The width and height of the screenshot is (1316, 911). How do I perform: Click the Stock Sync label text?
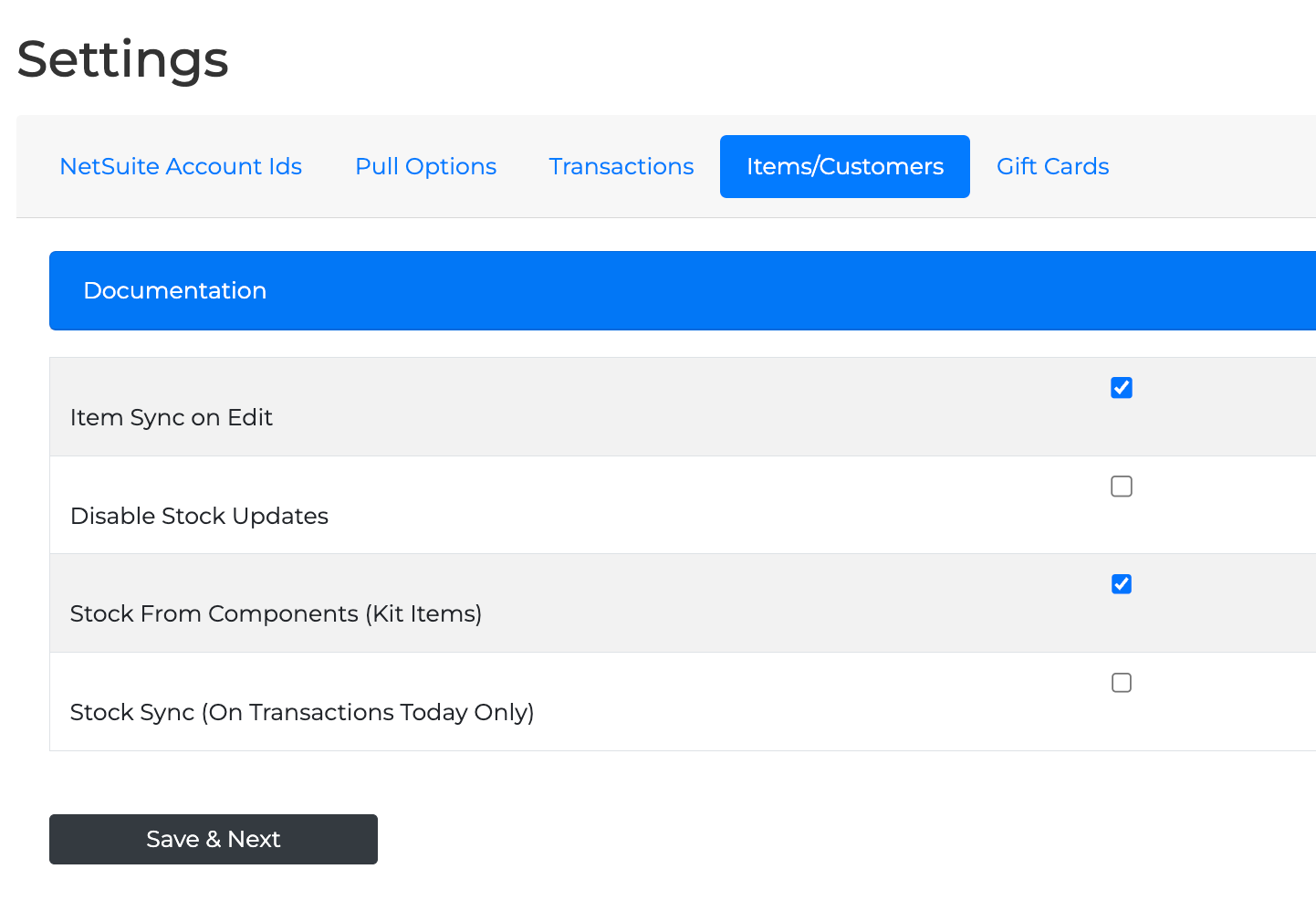(302, 712)
